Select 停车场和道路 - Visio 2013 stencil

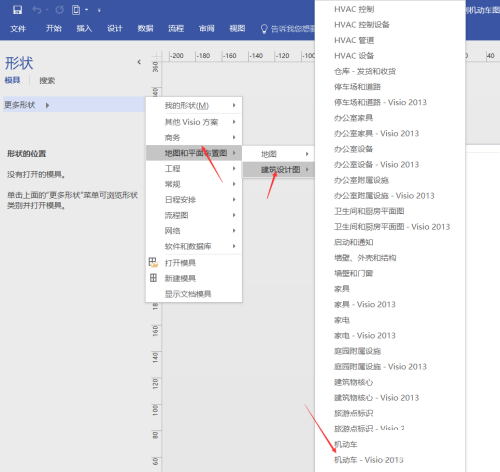380,102
